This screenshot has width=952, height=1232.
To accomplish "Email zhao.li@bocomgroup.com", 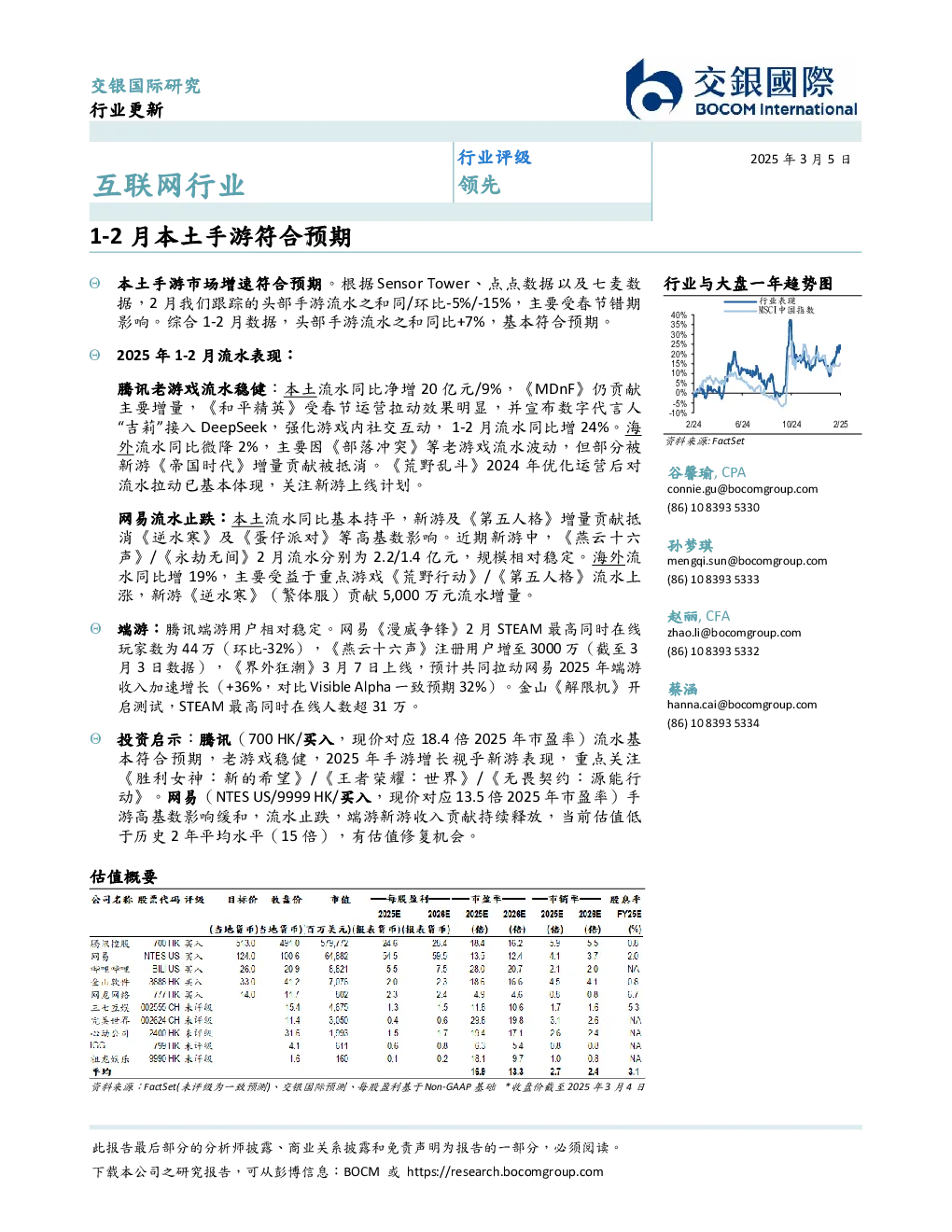I will pos(734,633).
